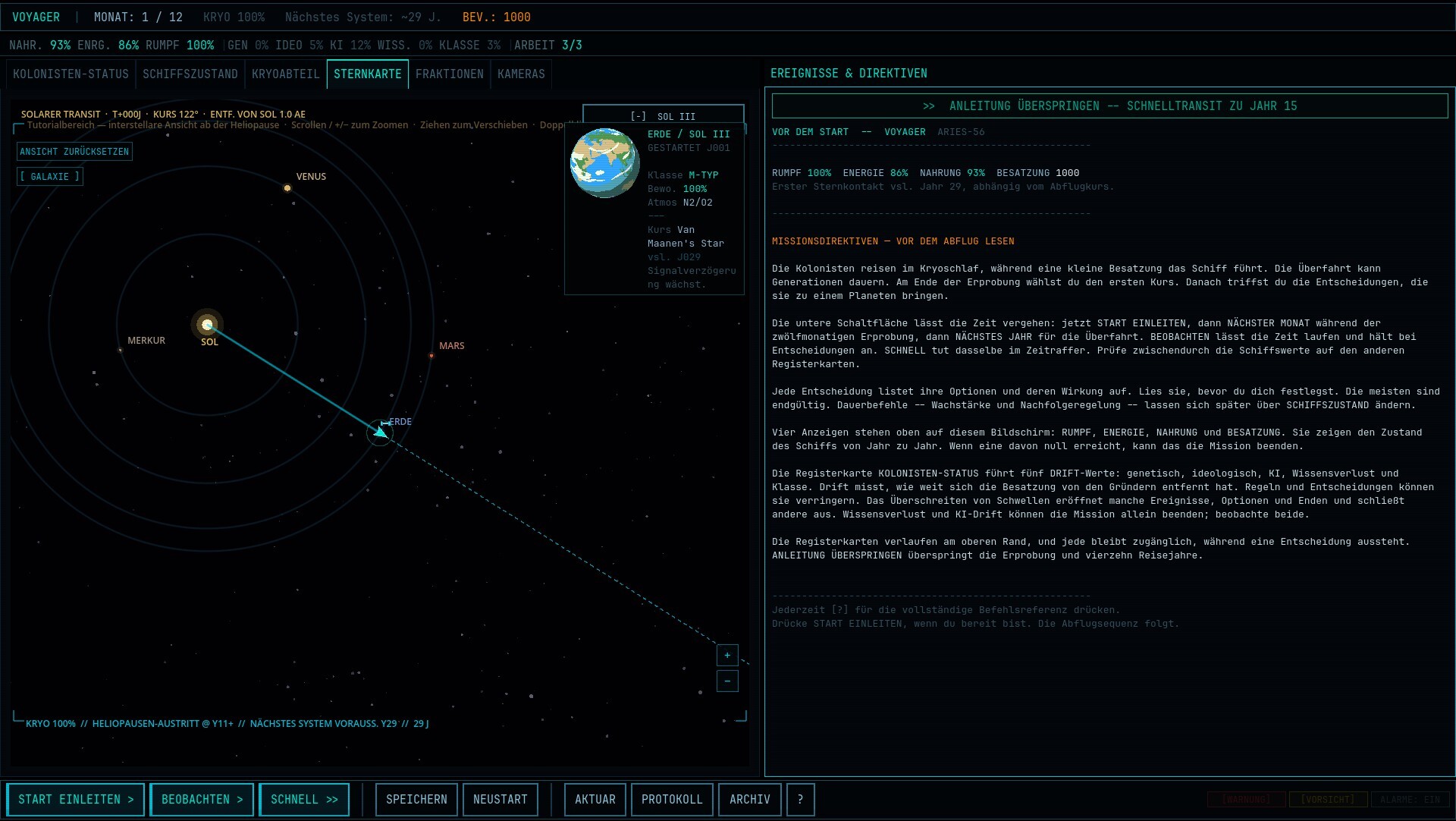This screenshot has height=821, width=1456.
Task: Switch to KOLONISTEN-STATUS tab
Action: 71,74
